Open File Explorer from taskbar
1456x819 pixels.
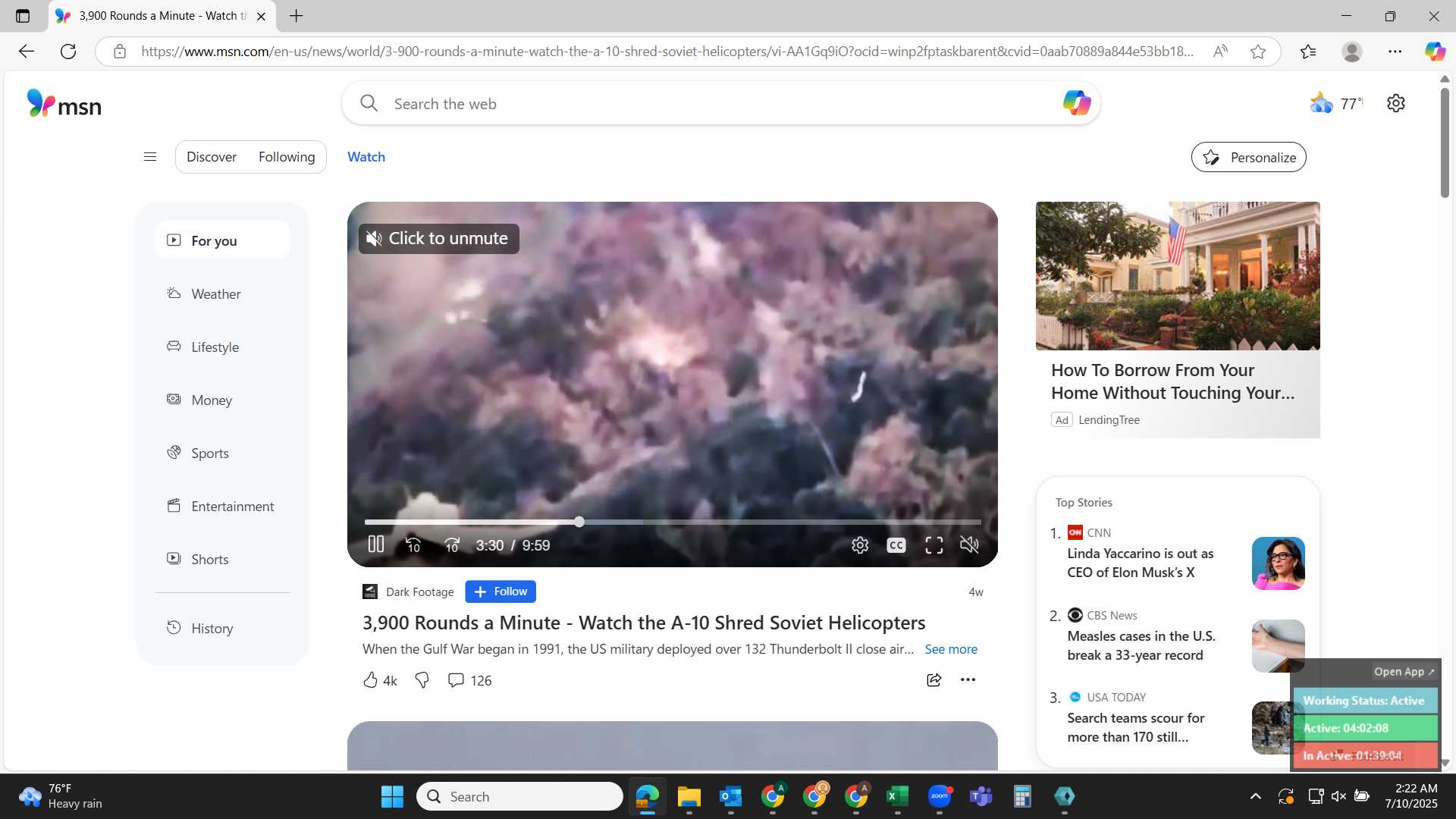pos(689,797)
